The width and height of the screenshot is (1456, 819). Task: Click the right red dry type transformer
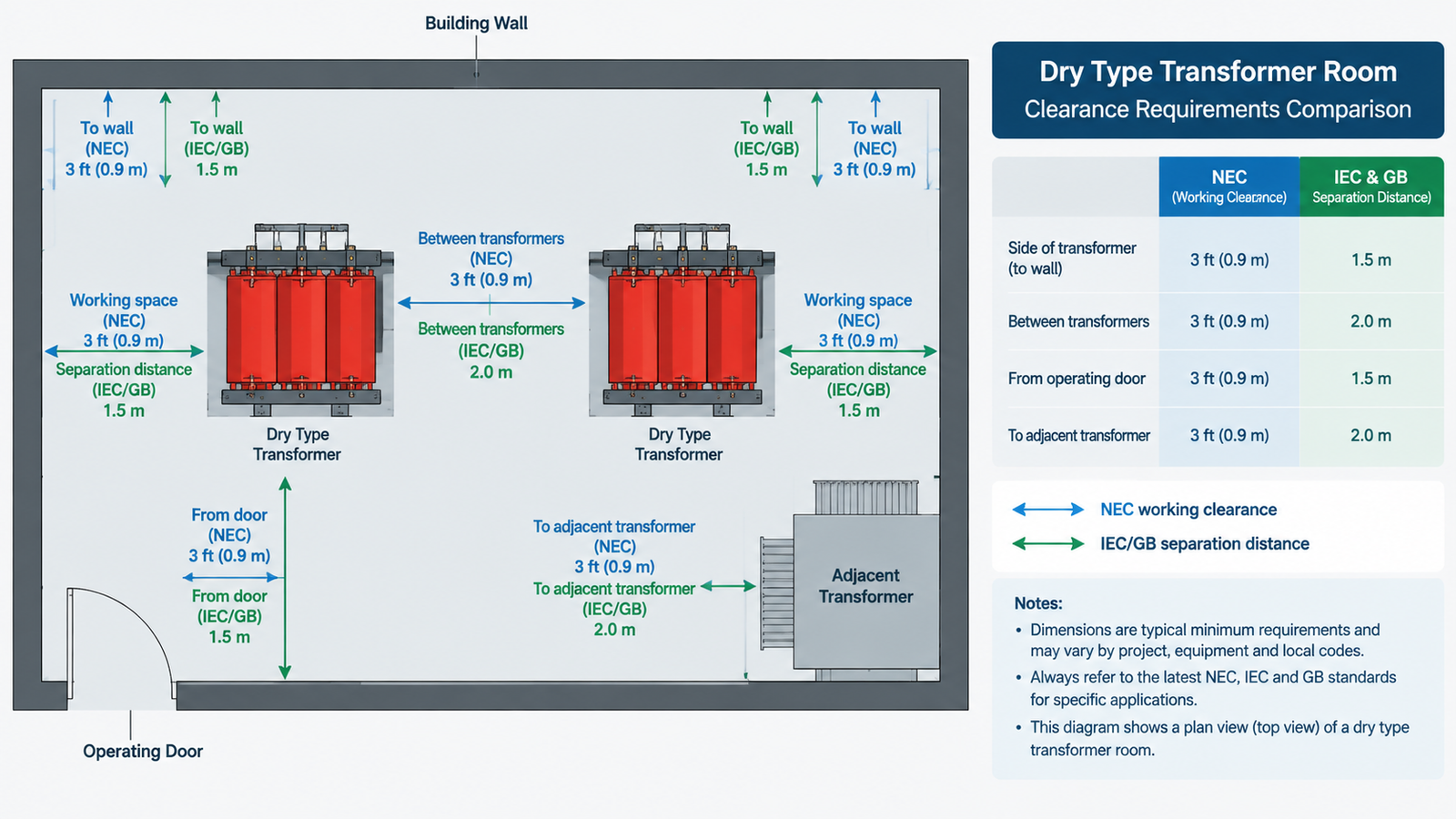(682, 320)
